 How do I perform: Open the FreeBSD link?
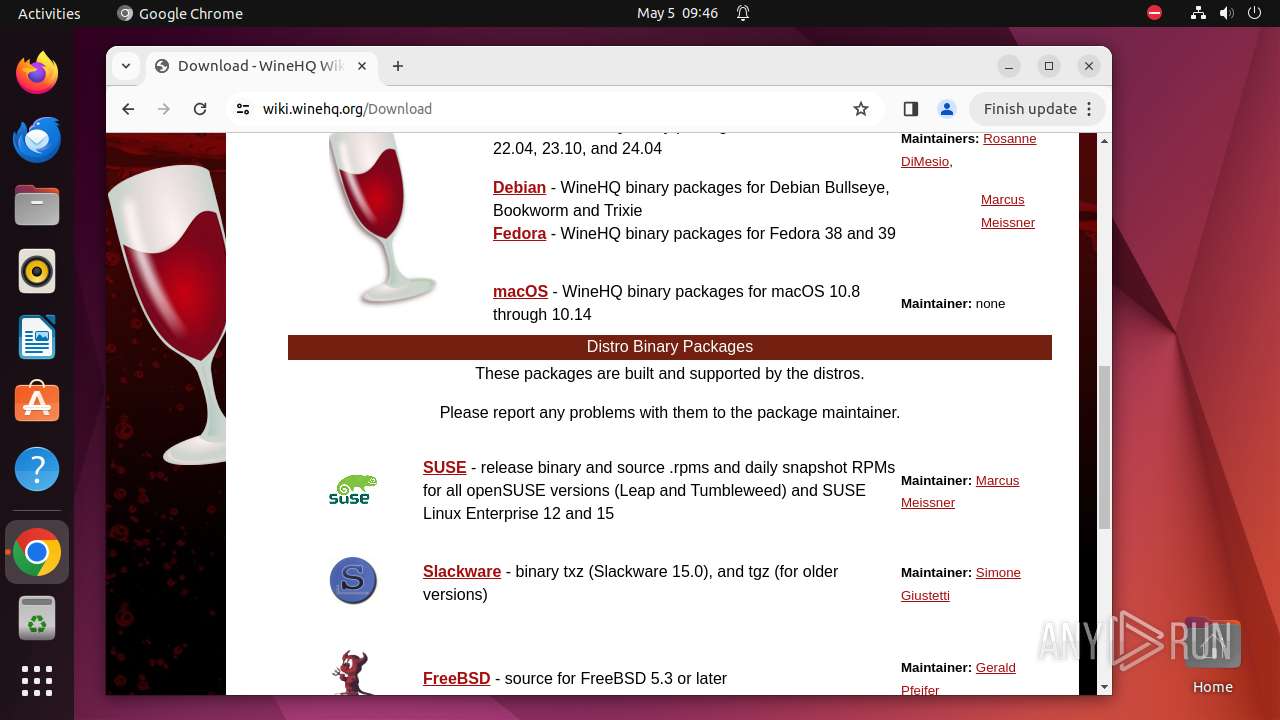pyautogui.click(x=456, y=678)
